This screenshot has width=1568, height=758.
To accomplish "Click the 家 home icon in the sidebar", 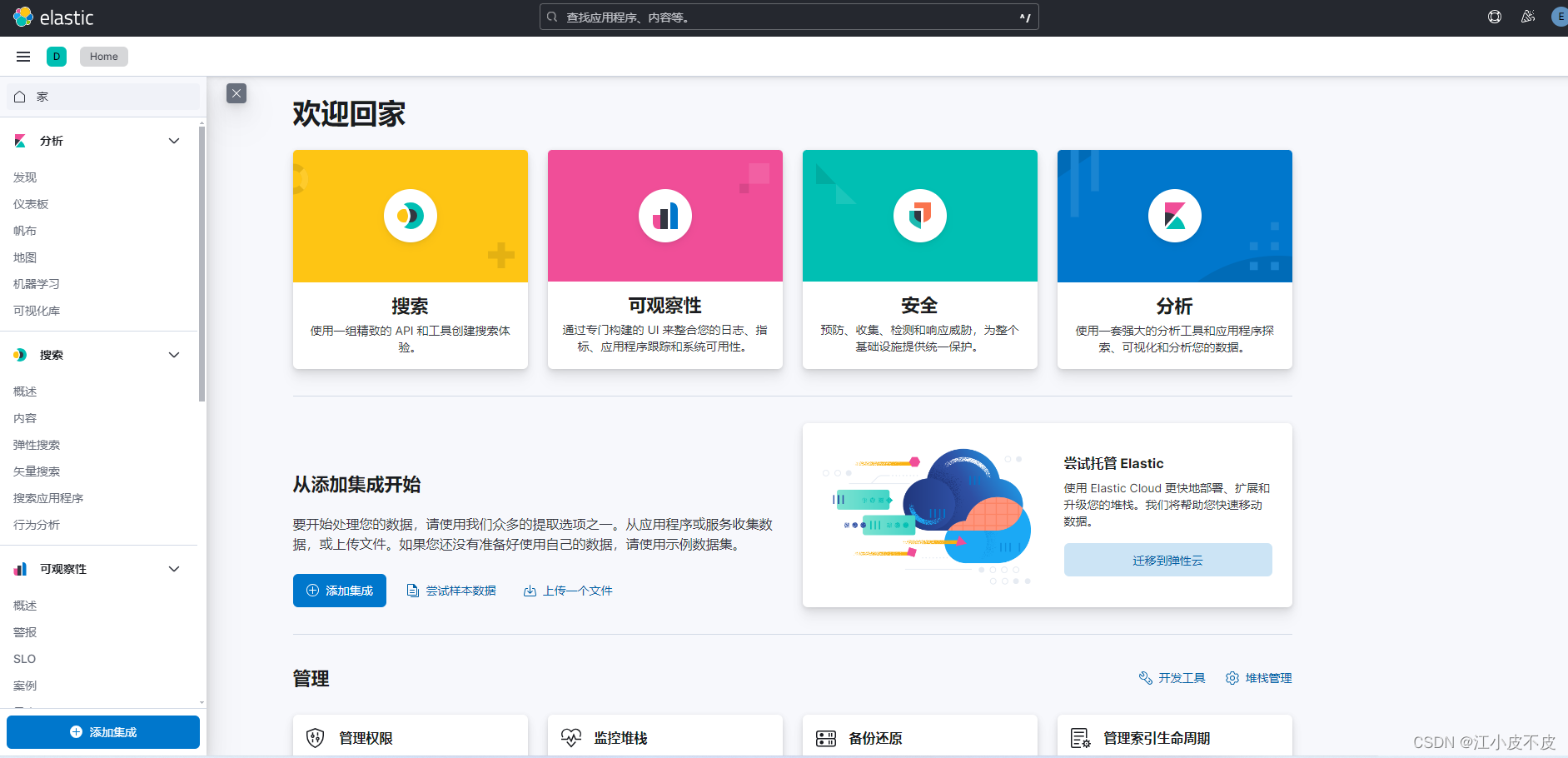I will (19, 97).
